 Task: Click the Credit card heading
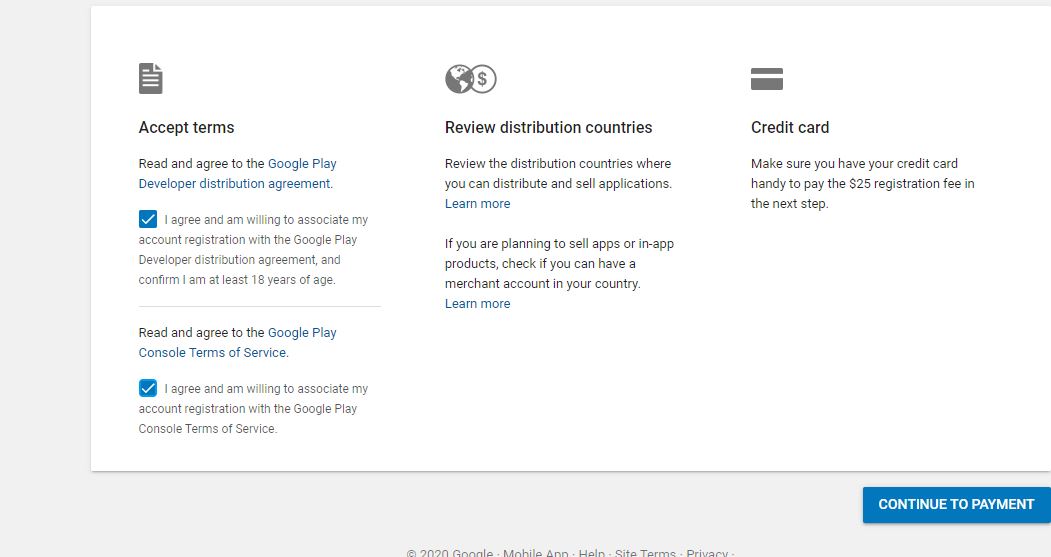[x=790, y=127]
